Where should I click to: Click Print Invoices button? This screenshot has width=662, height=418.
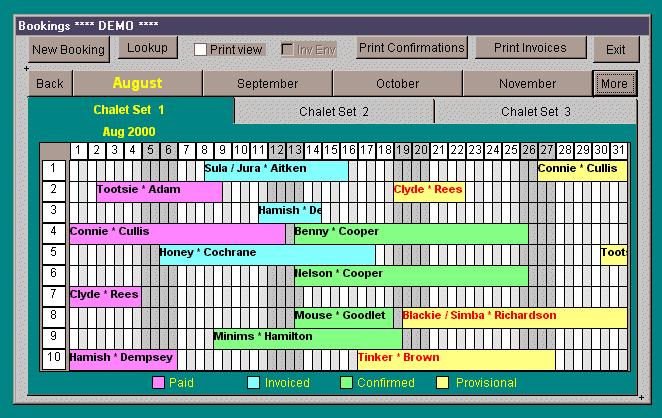[x=532, y=48]
